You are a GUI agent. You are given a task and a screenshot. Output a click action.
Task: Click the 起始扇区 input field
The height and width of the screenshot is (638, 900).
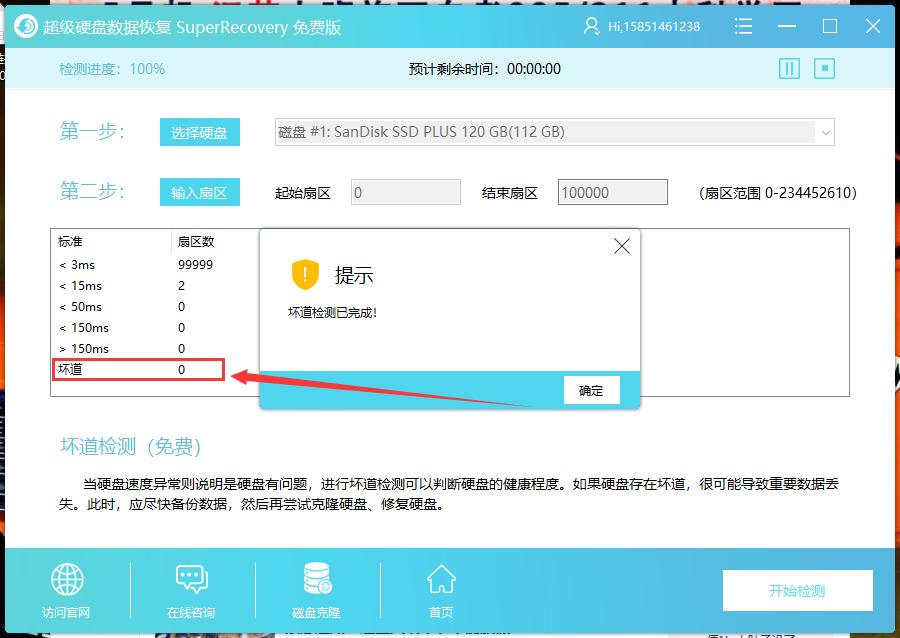405,191
